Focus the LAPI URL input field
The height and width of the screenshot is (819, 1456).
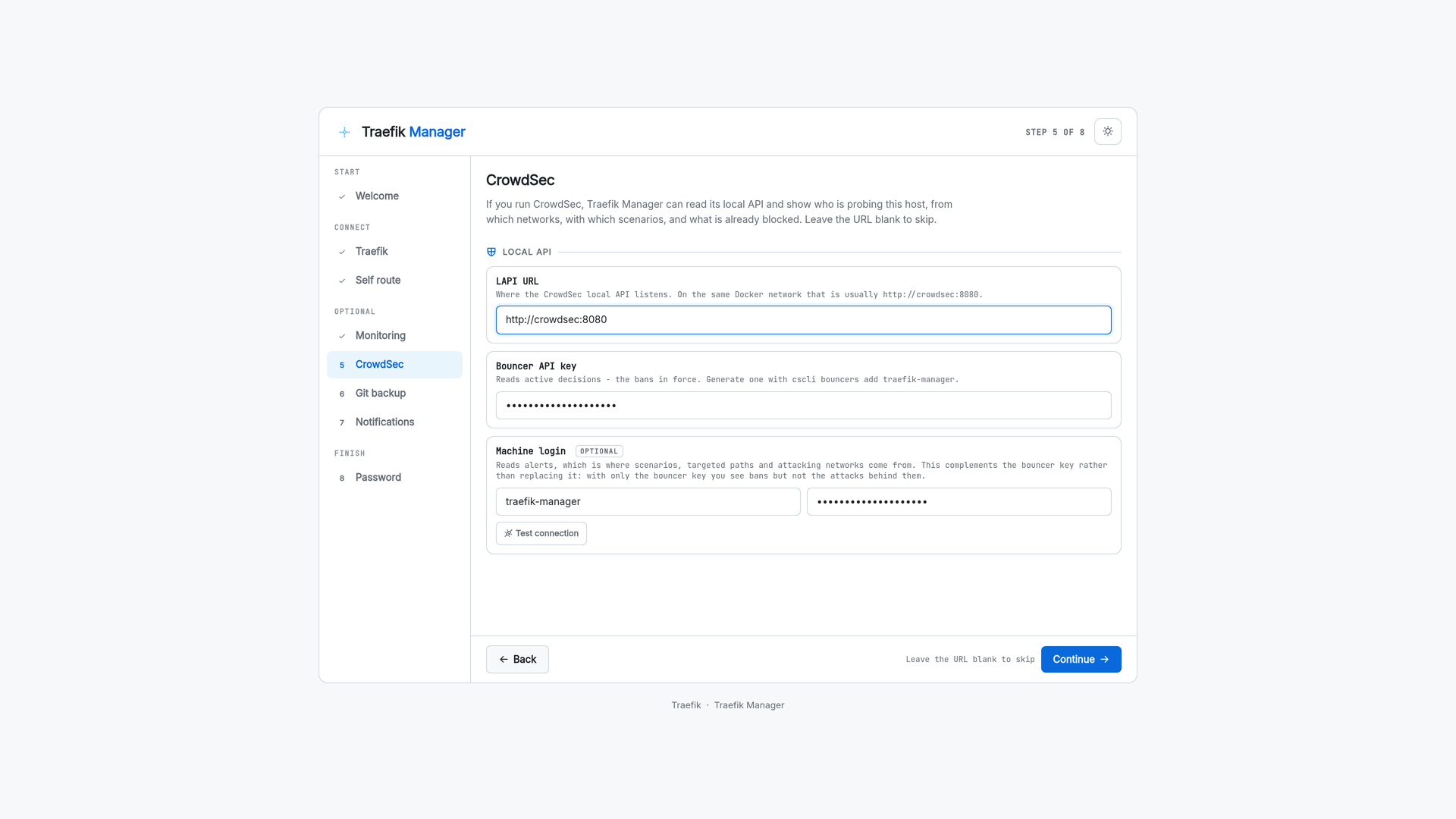tap(804, 320)
